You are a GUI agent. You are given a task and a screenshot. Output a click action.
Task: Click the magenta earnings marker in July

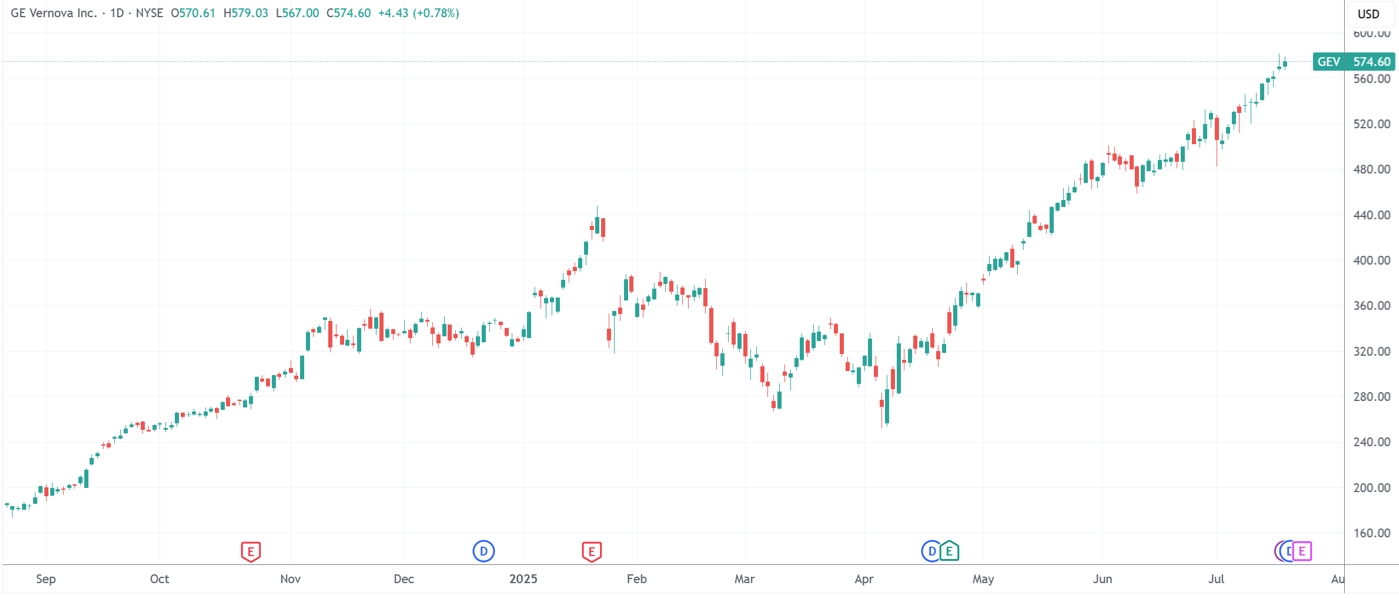click(x=1301, y=550)
